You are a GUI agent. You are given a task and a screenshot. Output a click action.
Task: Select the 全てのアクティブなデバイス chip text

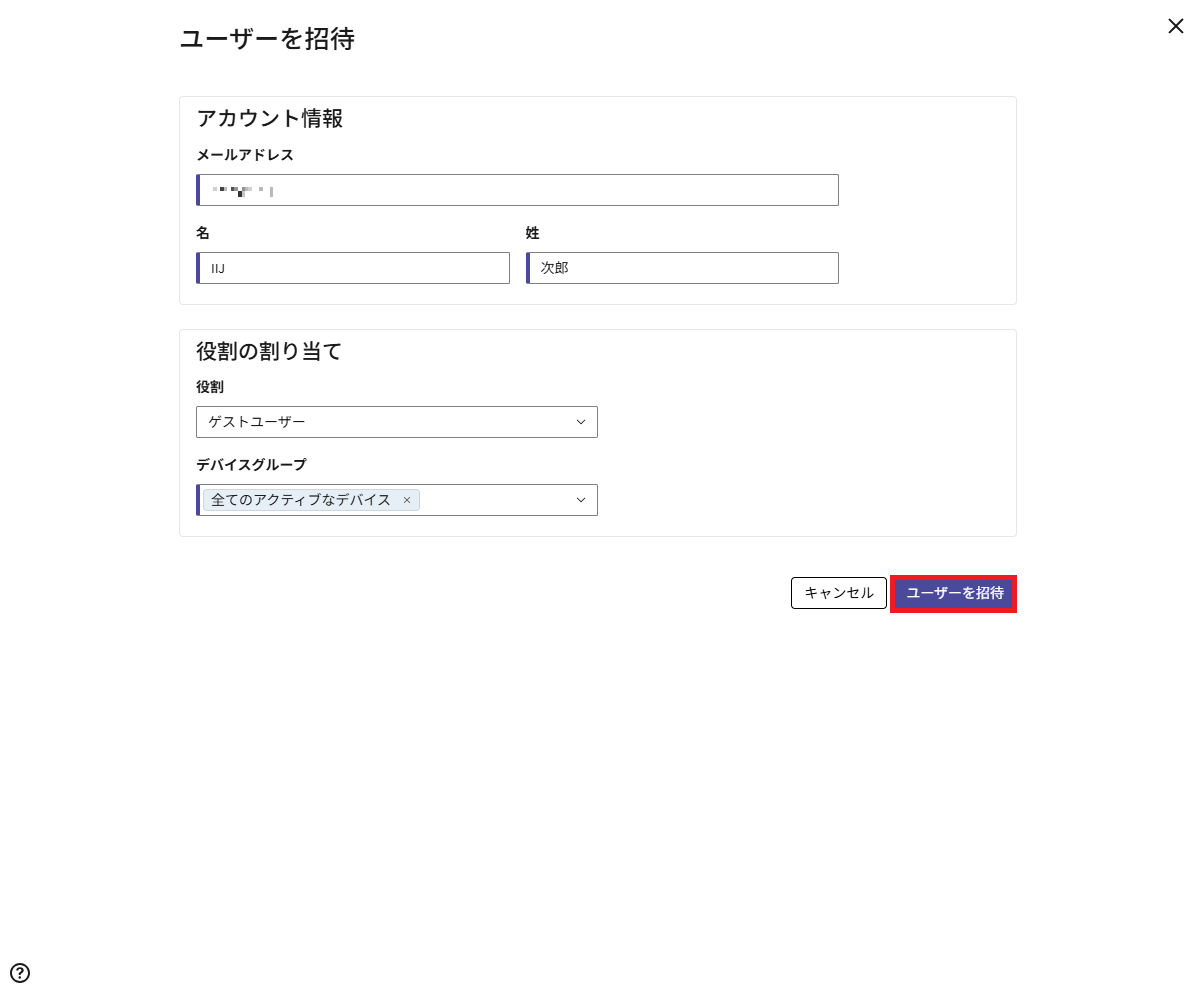[301, 500]
